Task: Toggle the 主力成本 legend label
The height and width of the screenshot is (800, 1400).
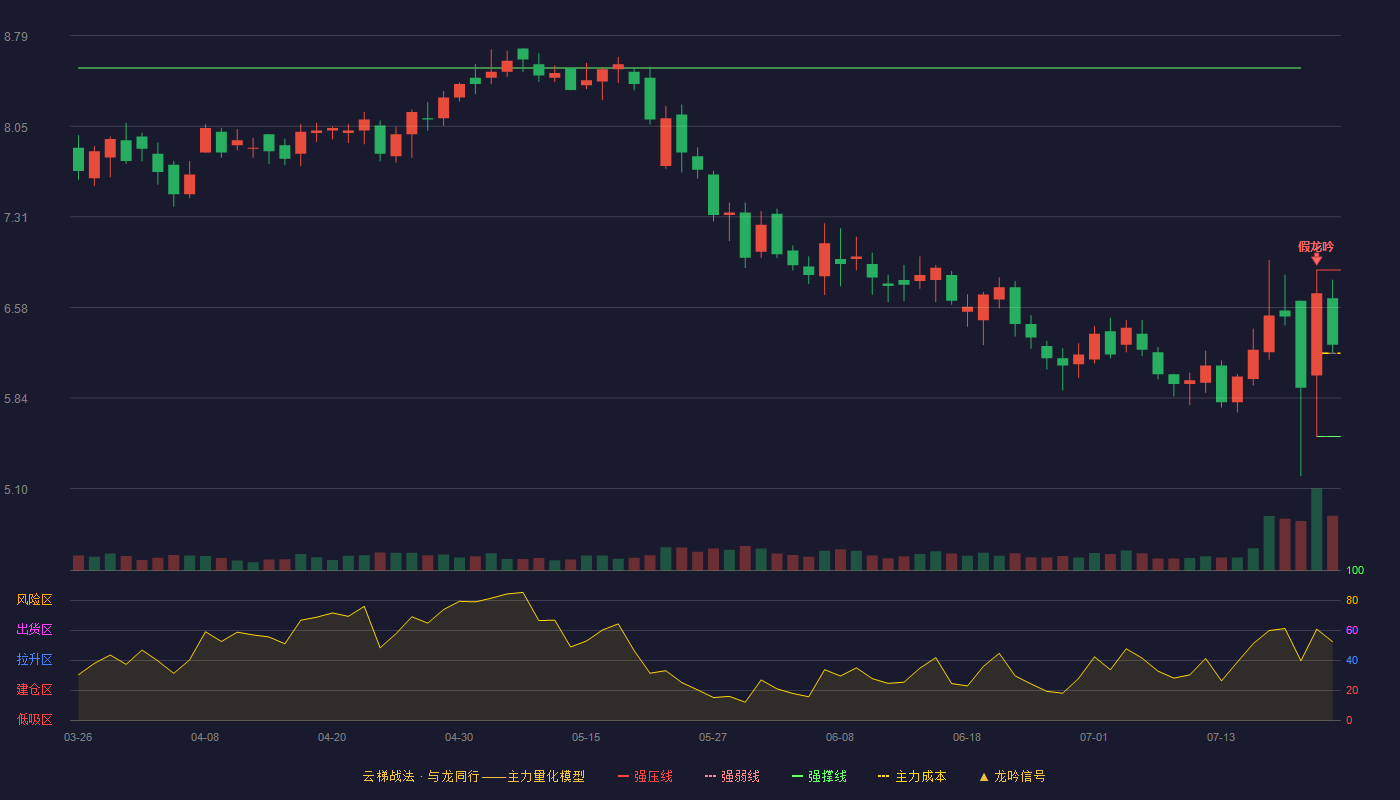Action: (x=920, y=776)
